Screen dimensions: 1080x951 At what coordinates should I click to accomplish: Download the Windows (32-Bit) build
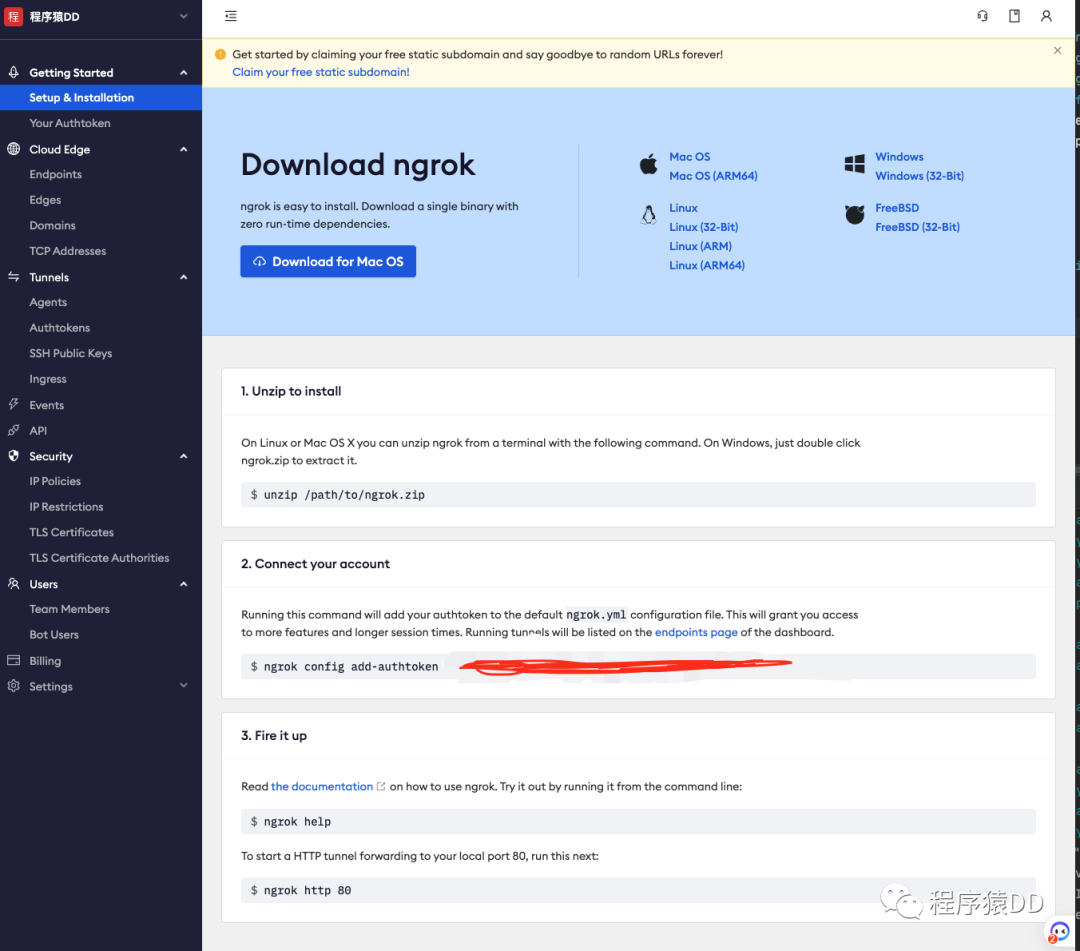point(919,176)
